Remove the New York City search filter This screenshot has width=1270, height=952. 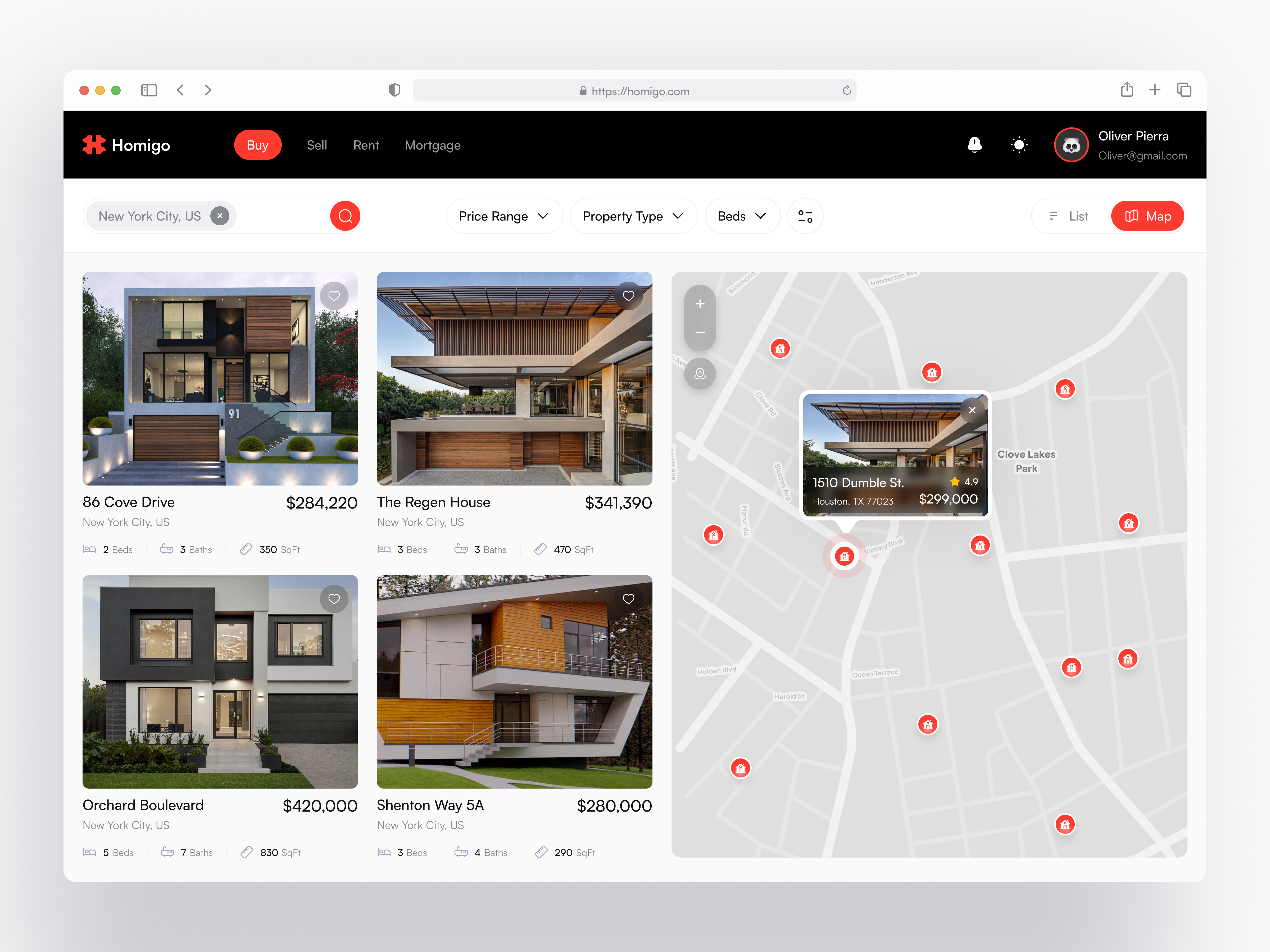pyautogui.click(x=220, y=216)
